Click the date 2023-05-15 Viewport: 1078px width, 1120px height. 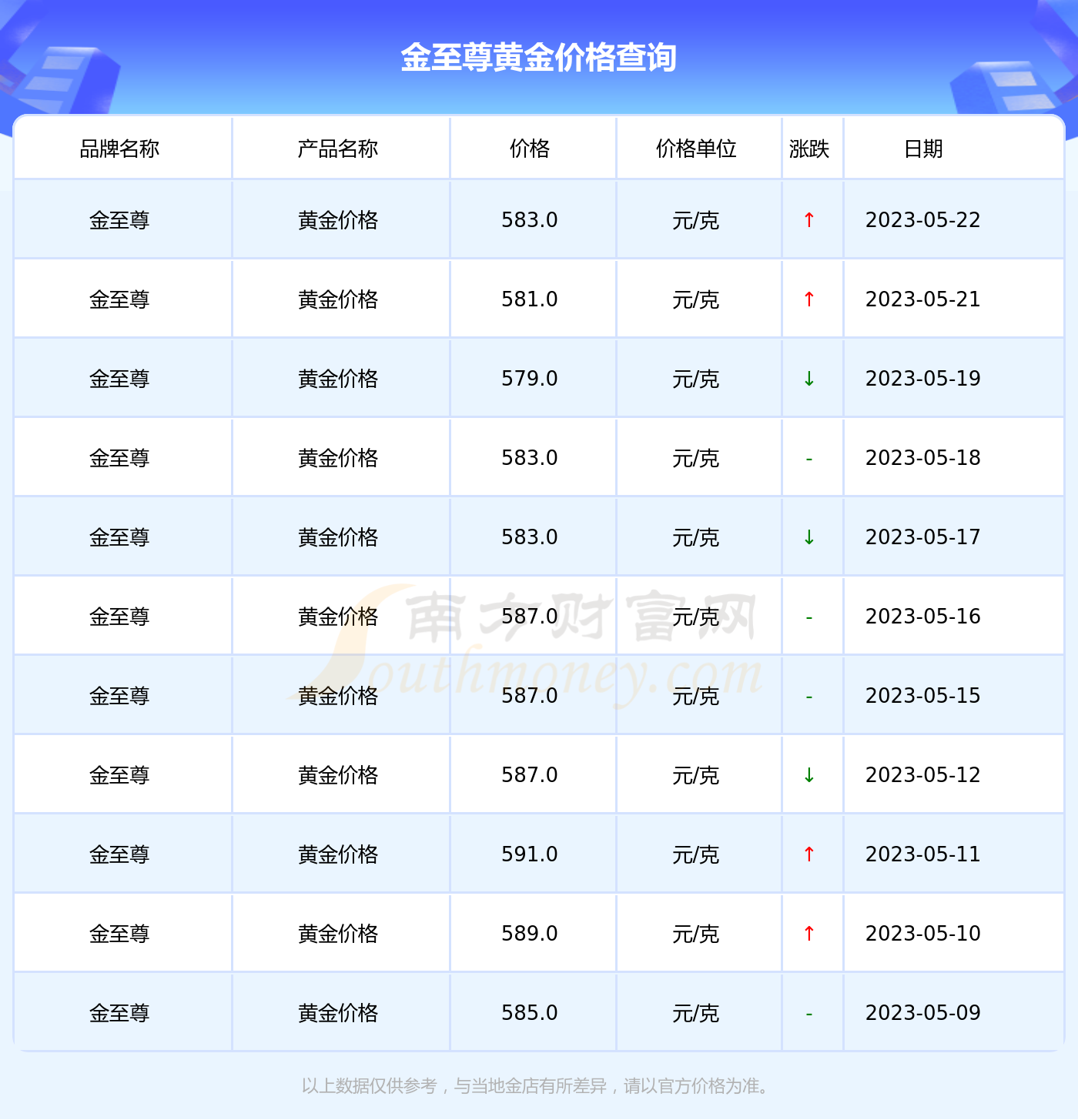923,696
